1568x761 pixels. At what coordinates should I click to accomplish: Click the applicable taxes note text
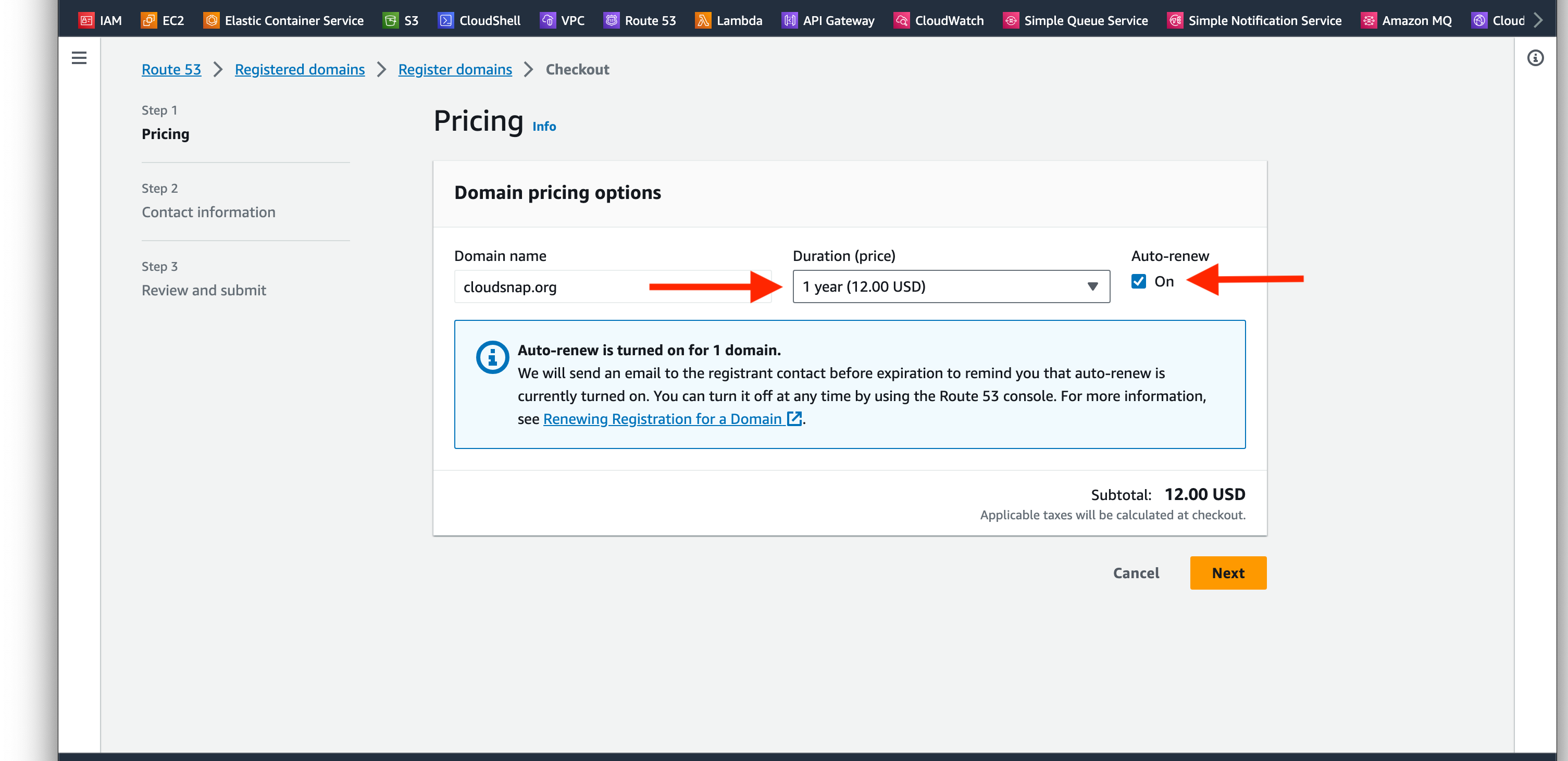point(1113,515)
